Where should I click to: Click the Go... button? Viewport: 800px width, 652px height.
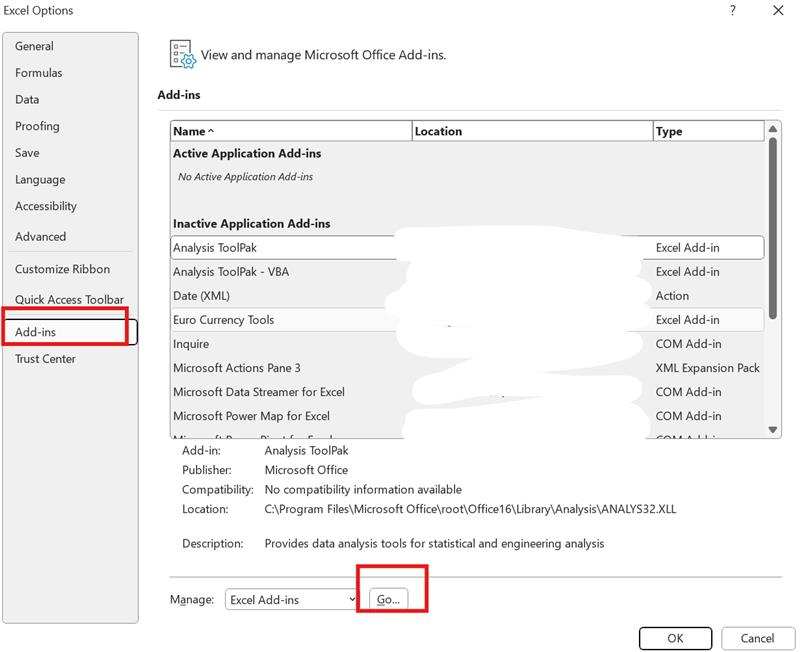(388, 599)
